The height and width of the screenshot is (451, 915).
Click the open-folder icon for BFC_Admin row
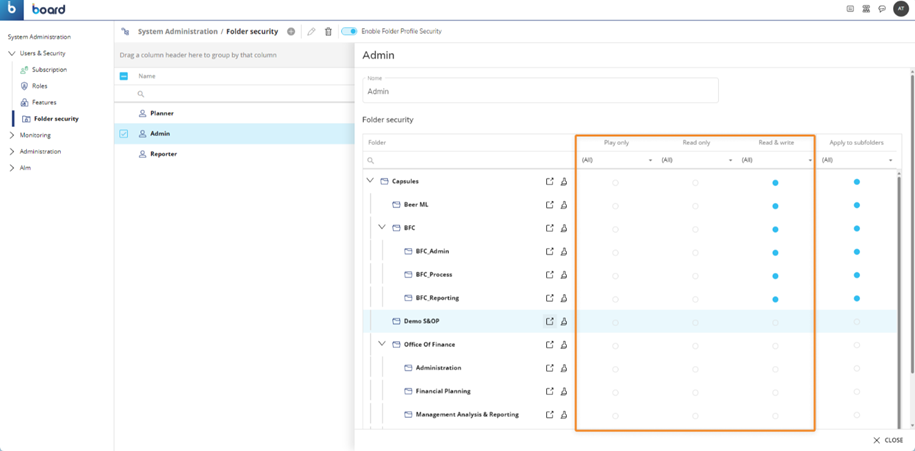point(549,251)
